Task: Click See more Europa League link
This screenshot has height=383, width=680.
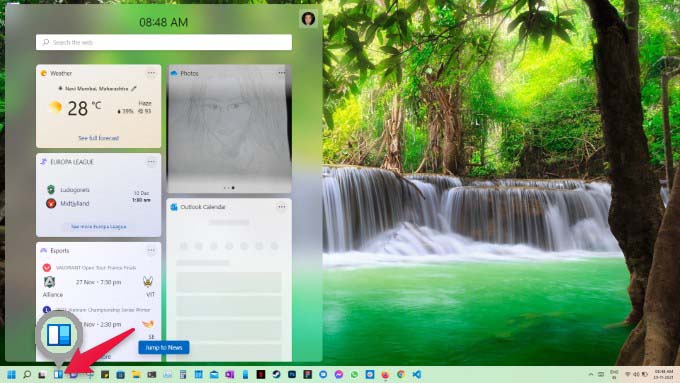Action: [x=98, y=226]
